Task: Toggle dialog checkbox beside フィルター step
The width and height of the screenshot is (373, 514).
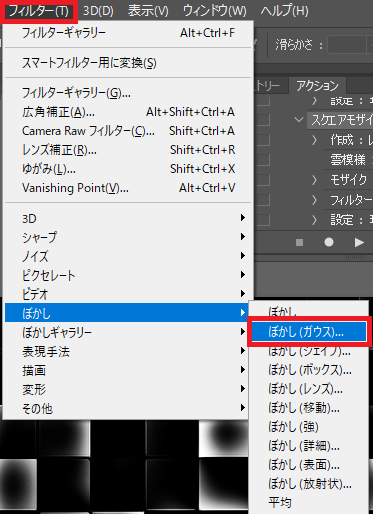Action: [263, 200]
